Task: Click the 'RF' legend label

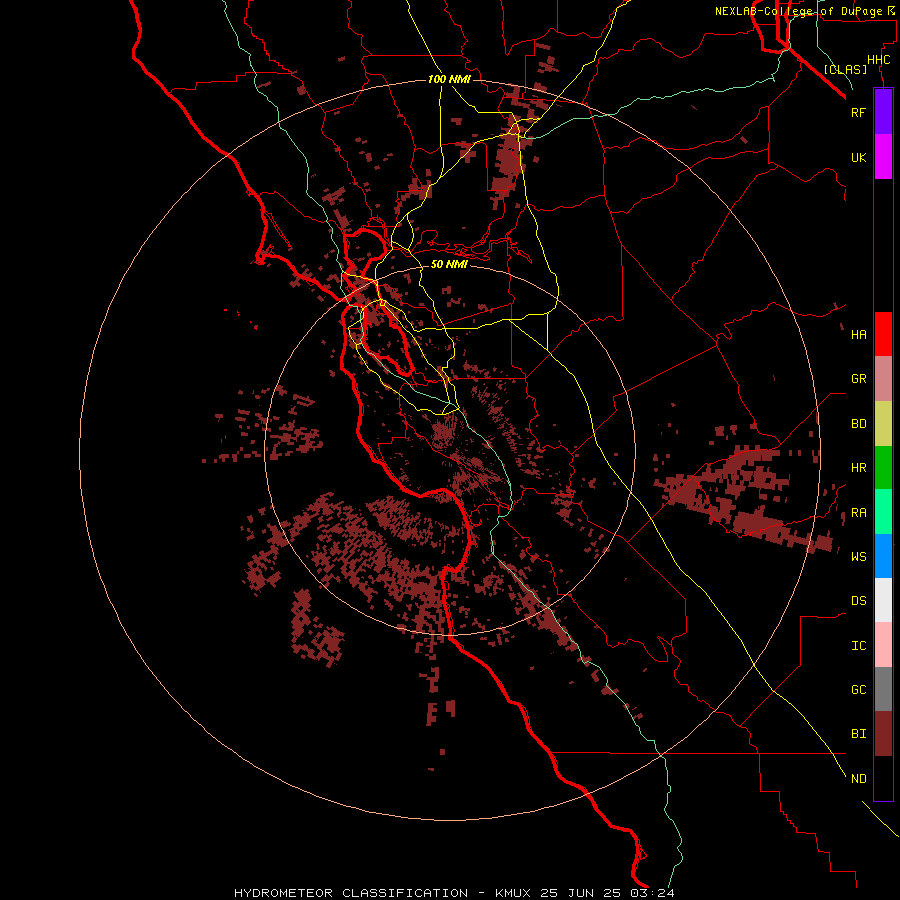Action: [x=858, y=112]
